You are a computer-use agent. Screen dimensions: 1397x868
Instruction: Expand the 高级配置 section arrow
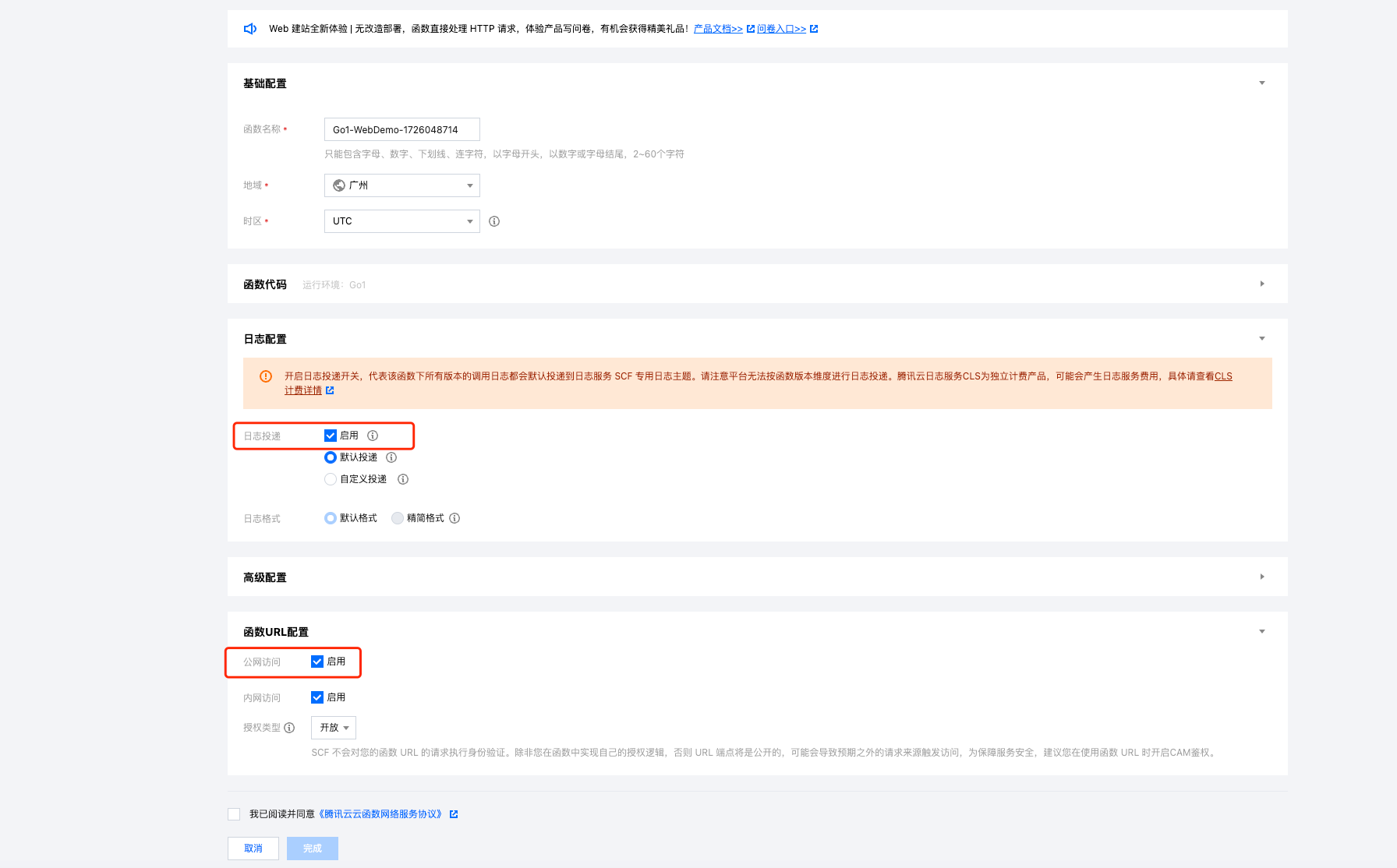pyautogui.click(x=1262, y=577)
